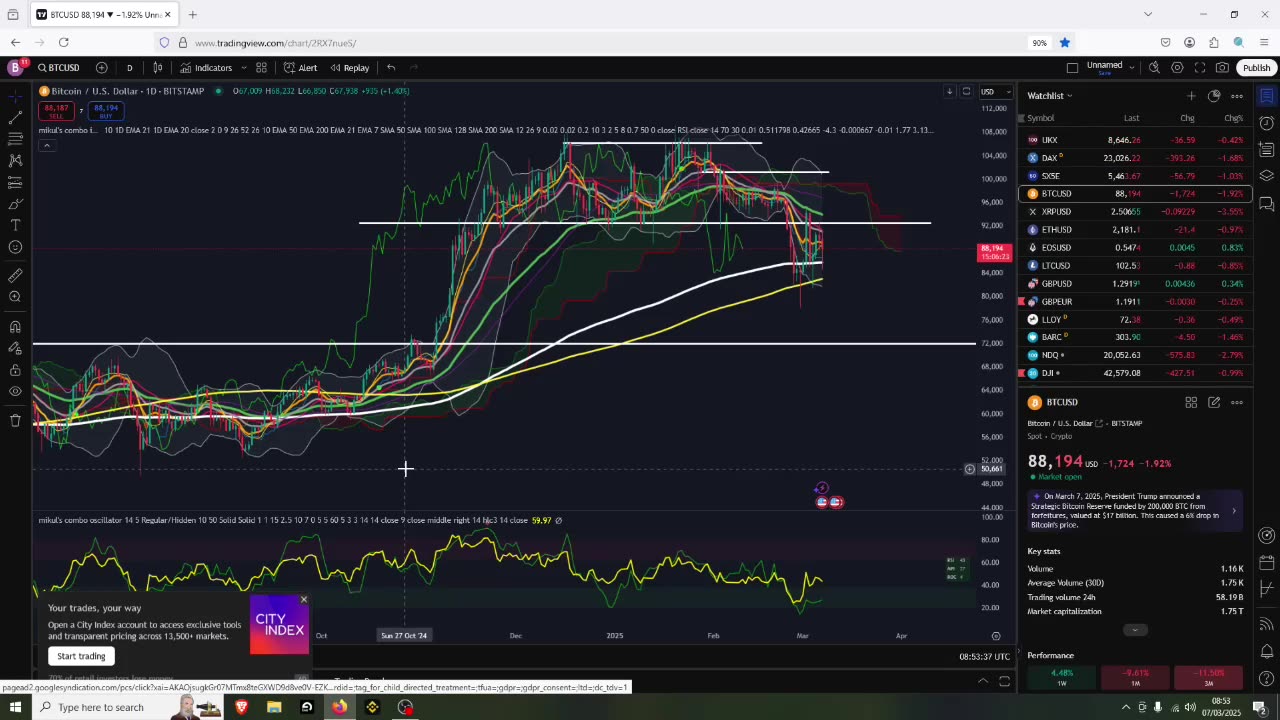Toggle hide all drawings eye icon

pyautogui.click(x=15, y=391)
